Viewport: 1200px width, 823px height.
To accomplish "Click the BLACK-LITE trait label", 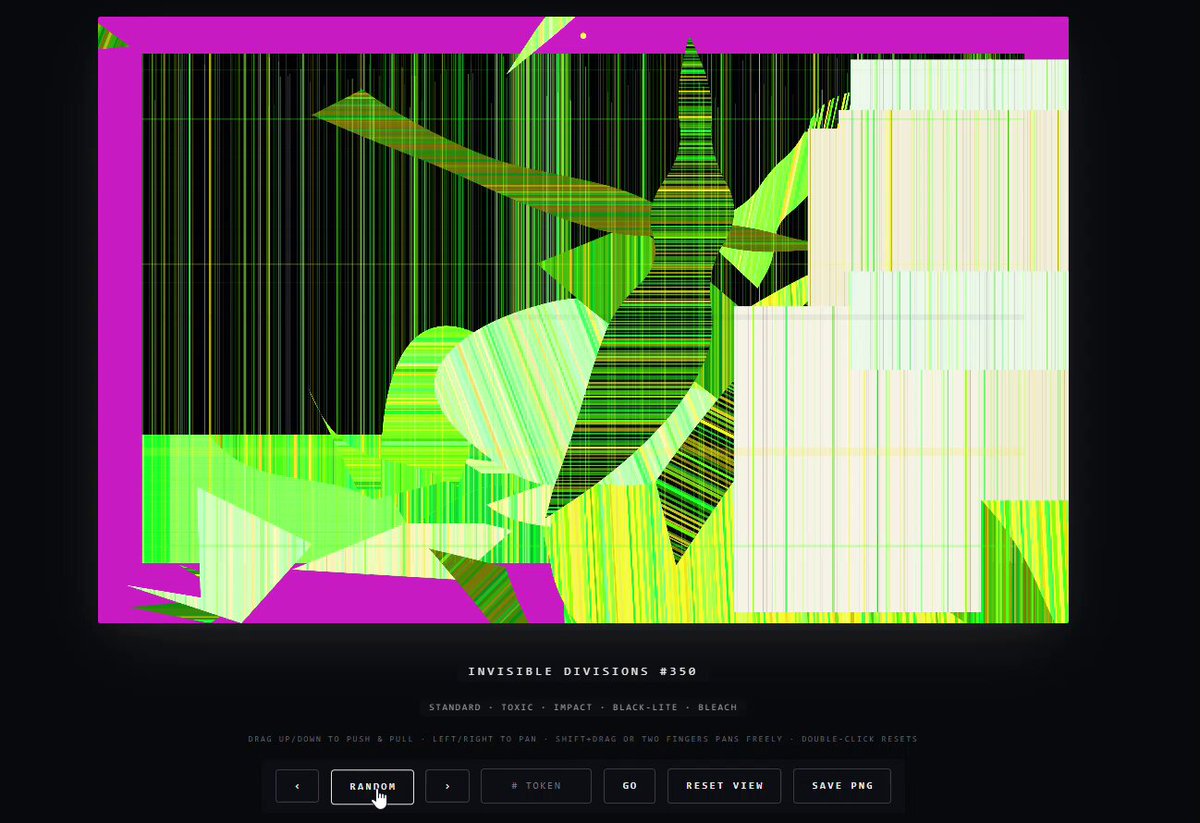I will pos(646,707).
